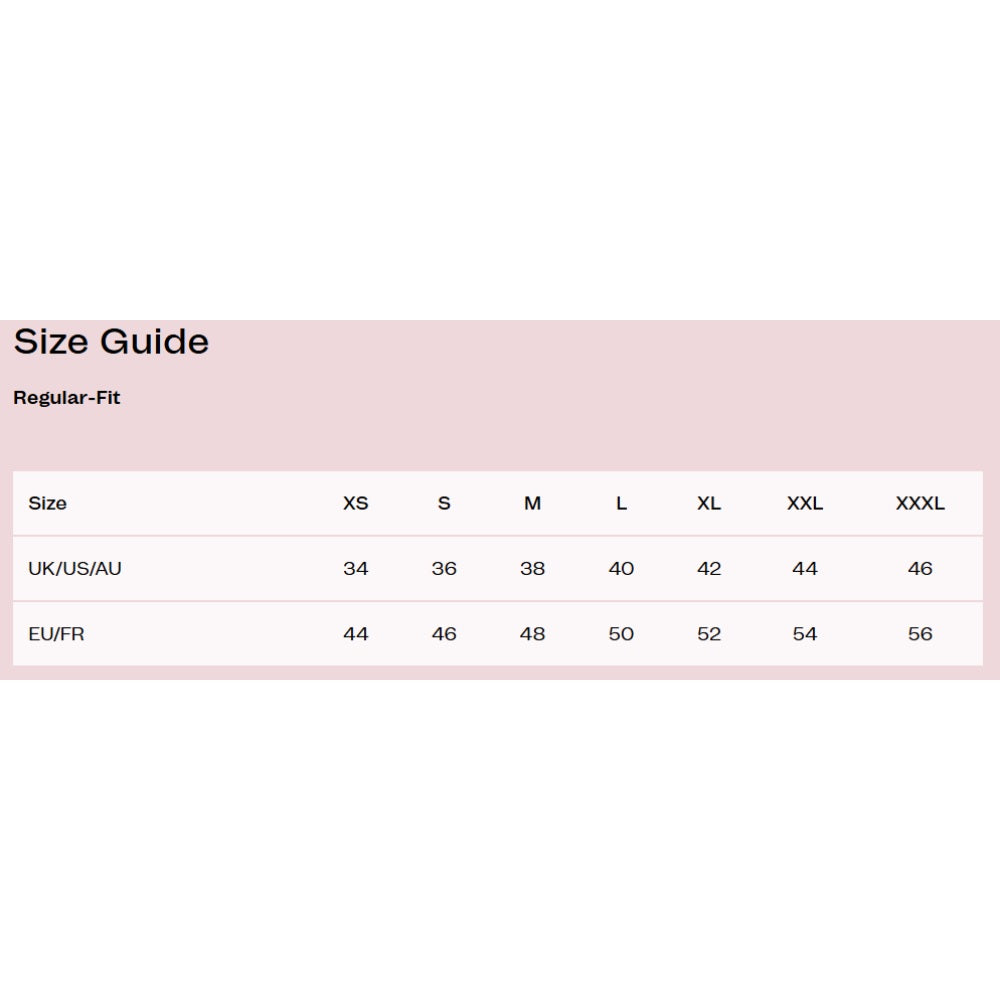
Task: Select UK size 38 cell
Action: pyautogui.click(x=533, y=569)
